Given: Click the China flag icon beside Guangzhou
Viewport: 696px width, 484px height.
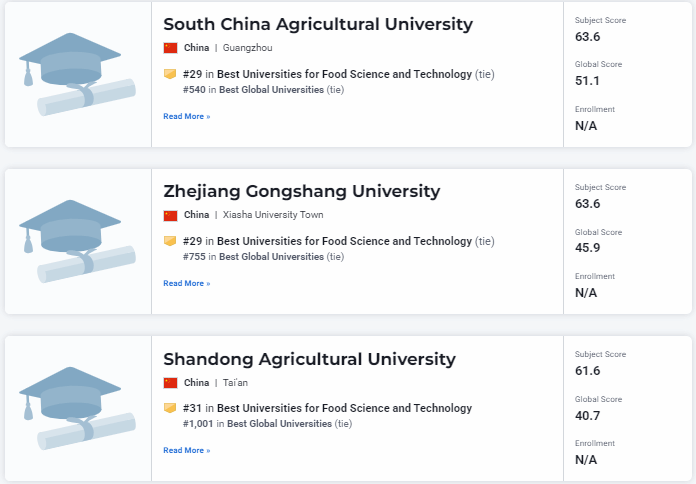Looking at the screenshot, I should tap(170, 48).
